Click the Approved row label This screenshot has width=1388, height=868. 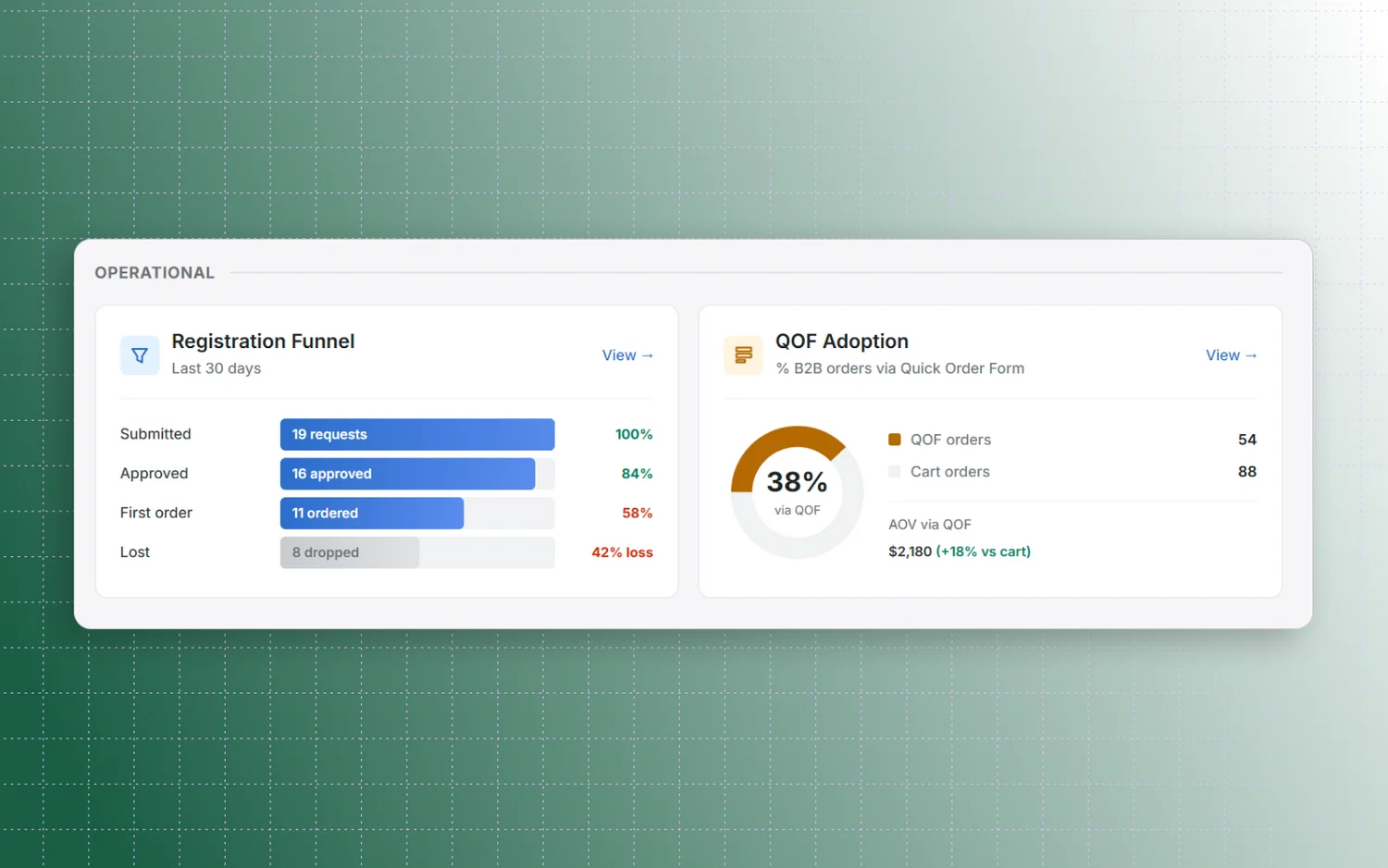(x=154, y=474)
